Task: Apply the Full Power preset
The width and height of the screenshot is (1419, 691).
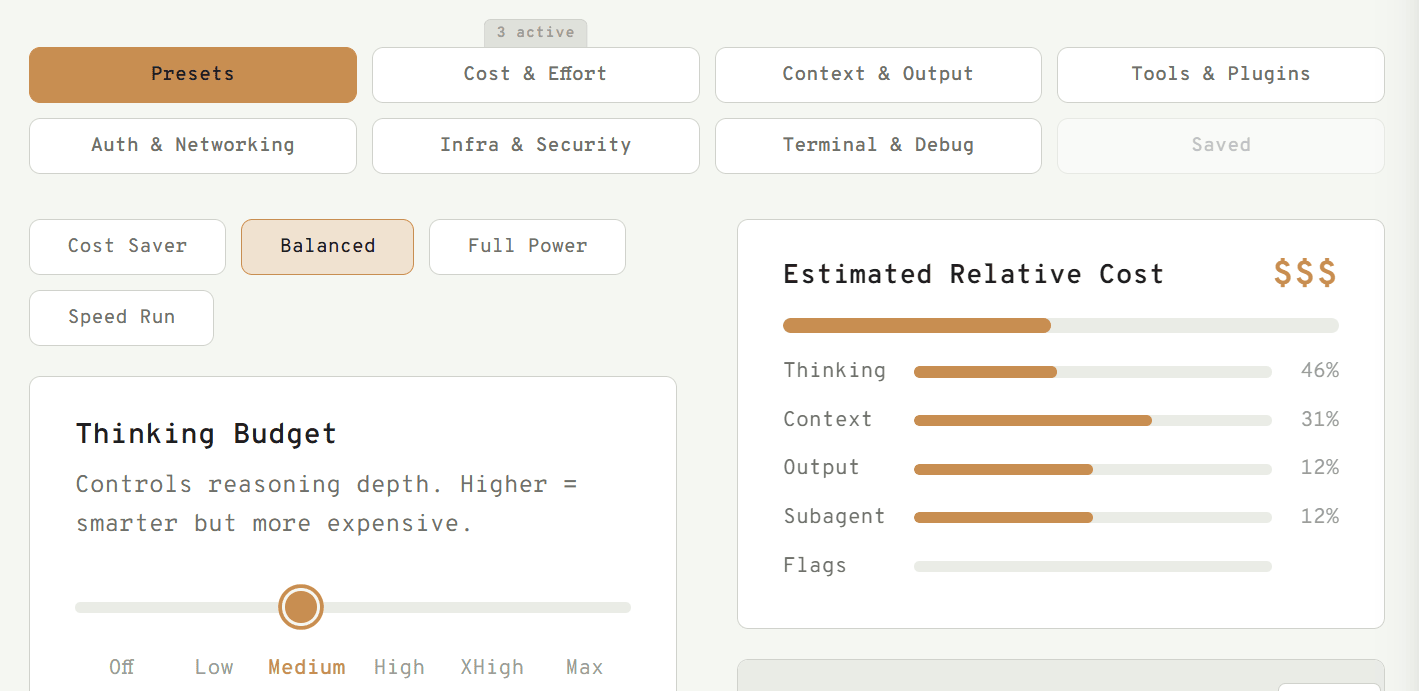Action: (x=527, y=246)
